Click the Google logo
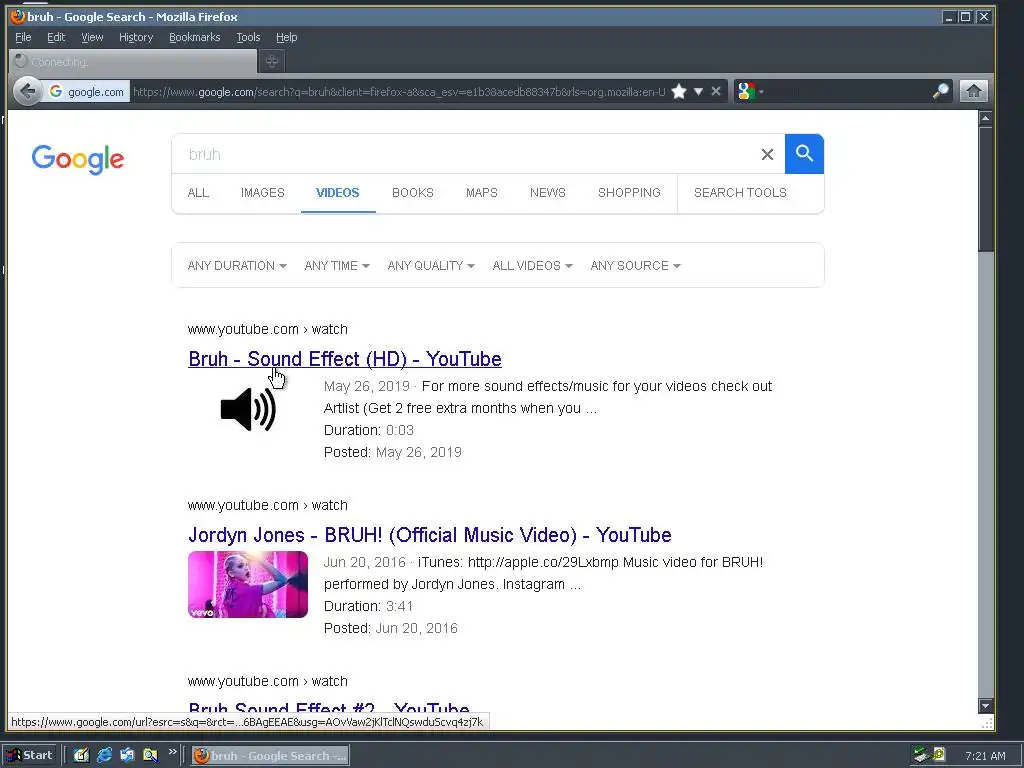 (78, 159)
